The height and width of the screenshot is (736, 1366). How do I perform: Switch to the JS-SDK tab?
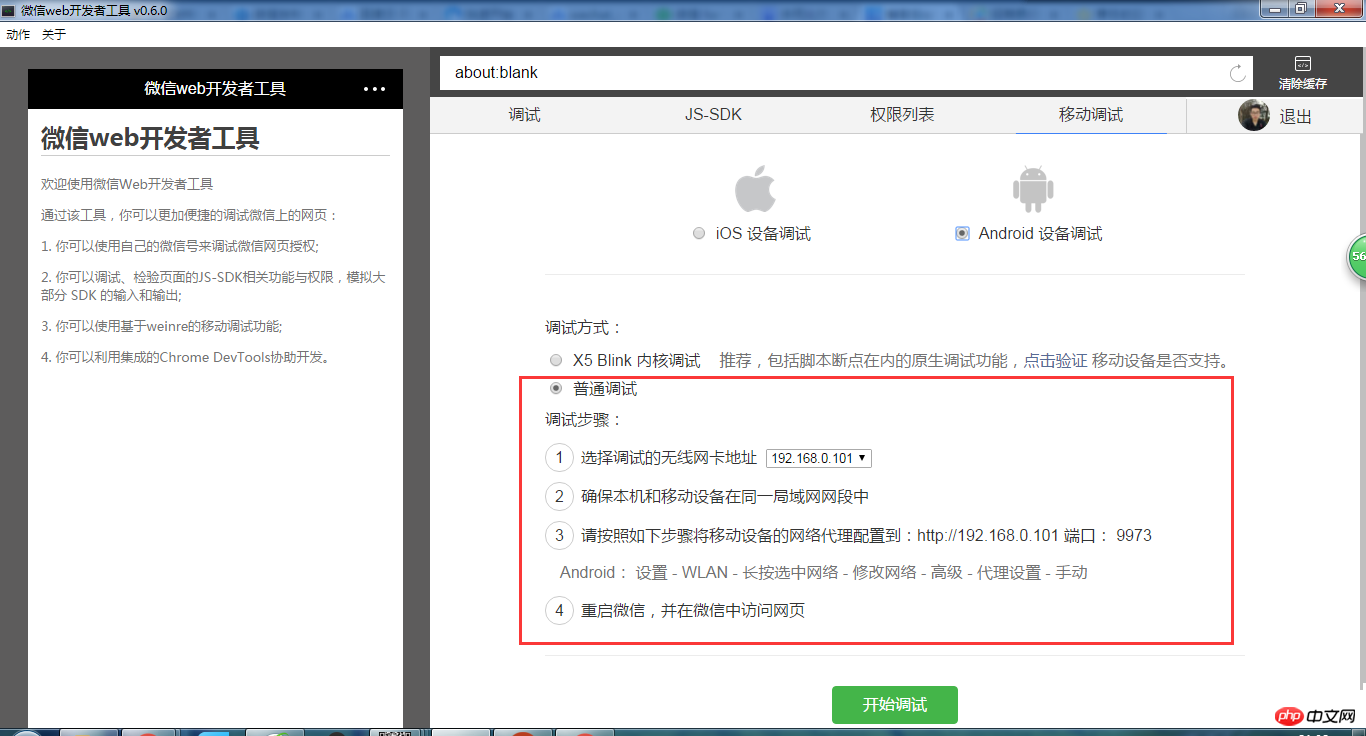pyautogui.click(x=713, y=115)
